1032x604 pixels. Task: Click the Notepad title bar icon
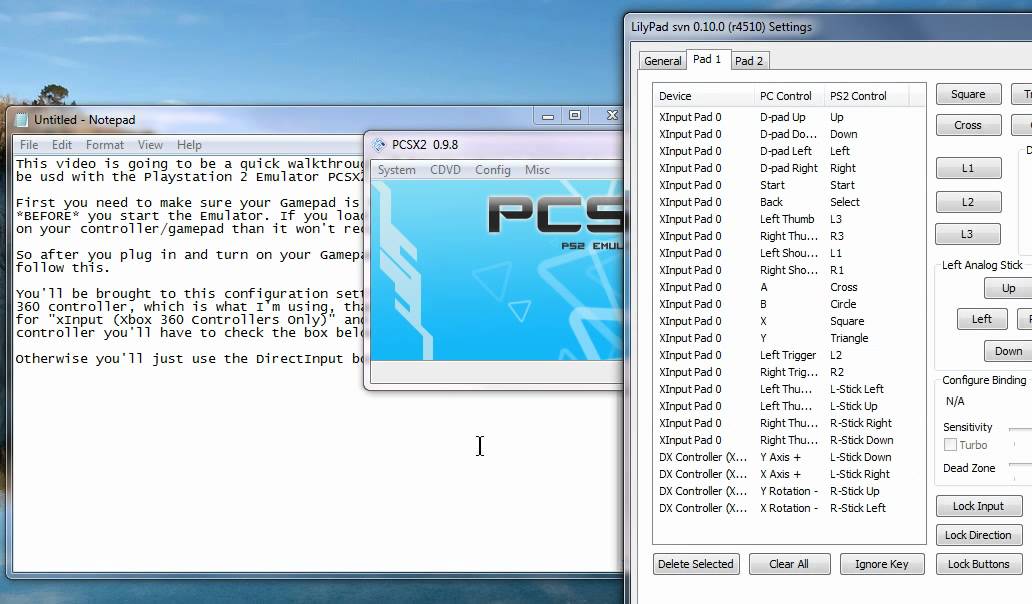coord(22,120)
